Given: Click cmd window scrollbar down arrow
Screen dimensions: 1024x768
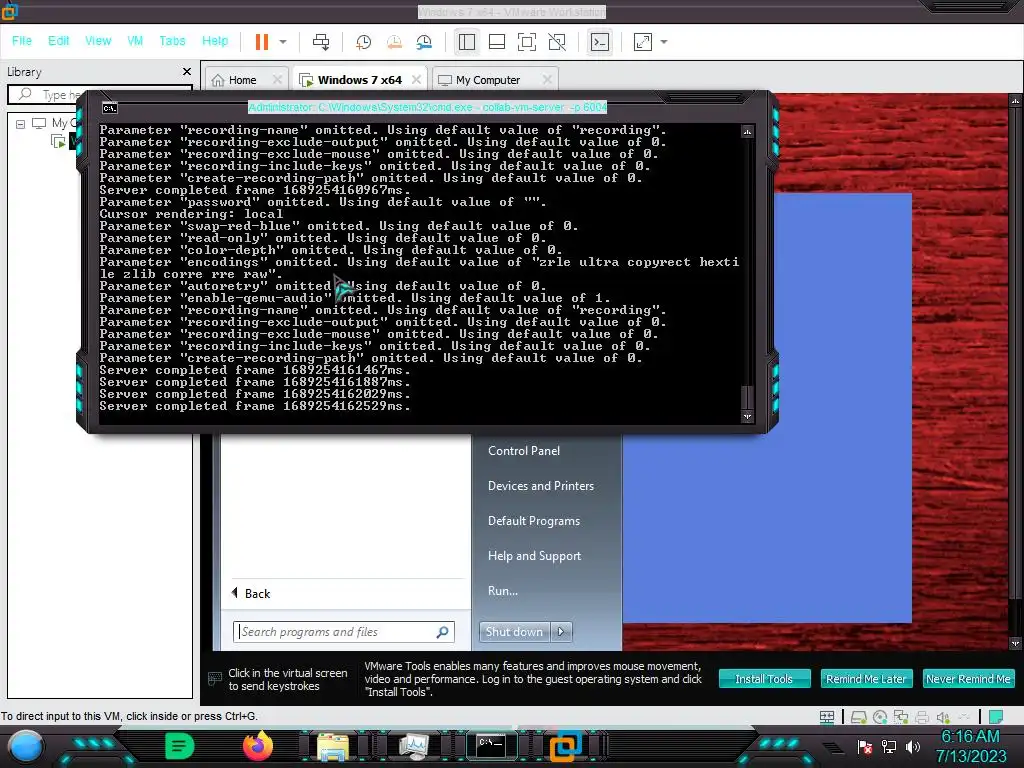Looking at the screenshot, I should click(747, 416).
